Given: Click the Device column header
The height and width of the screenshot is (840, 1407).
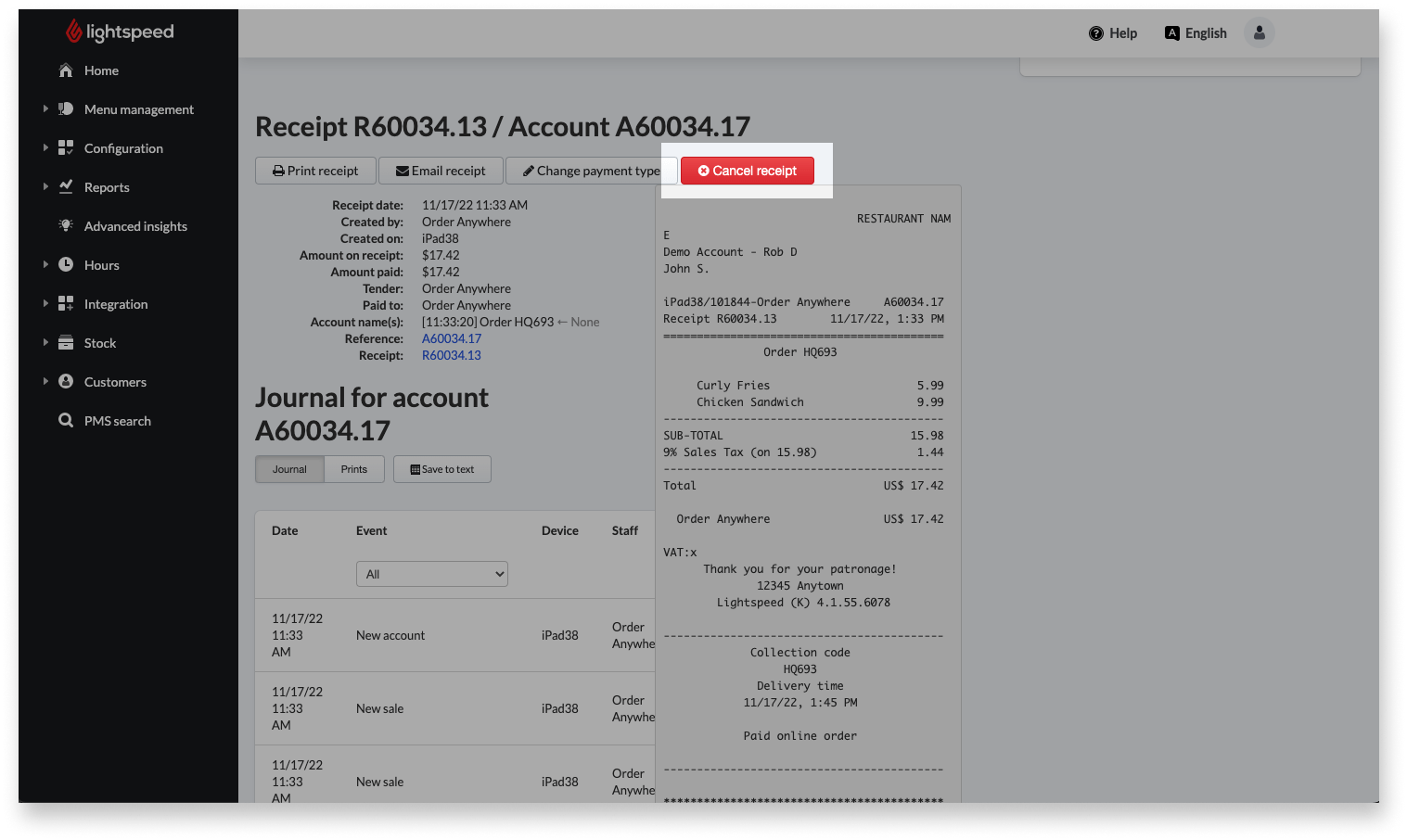Looking at the screenshot, I should (x=560, y=530).
